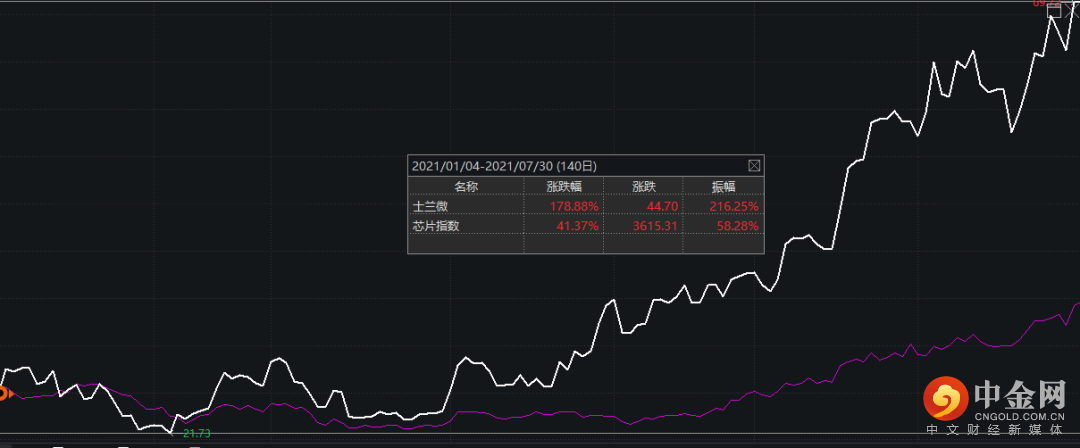Viewport: 1080px width, 448px height.
Task: Select the 芯片指数 row name
Action: pyautogui.click(x=435, y=225)
